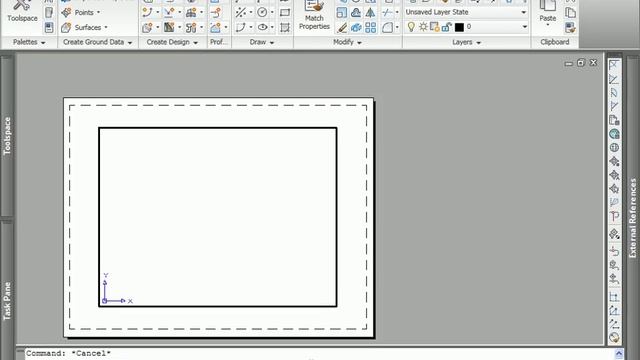Screen dimensions: 640x360
Task: Click the section view icon in Prof panel
Action: (216, 28)
